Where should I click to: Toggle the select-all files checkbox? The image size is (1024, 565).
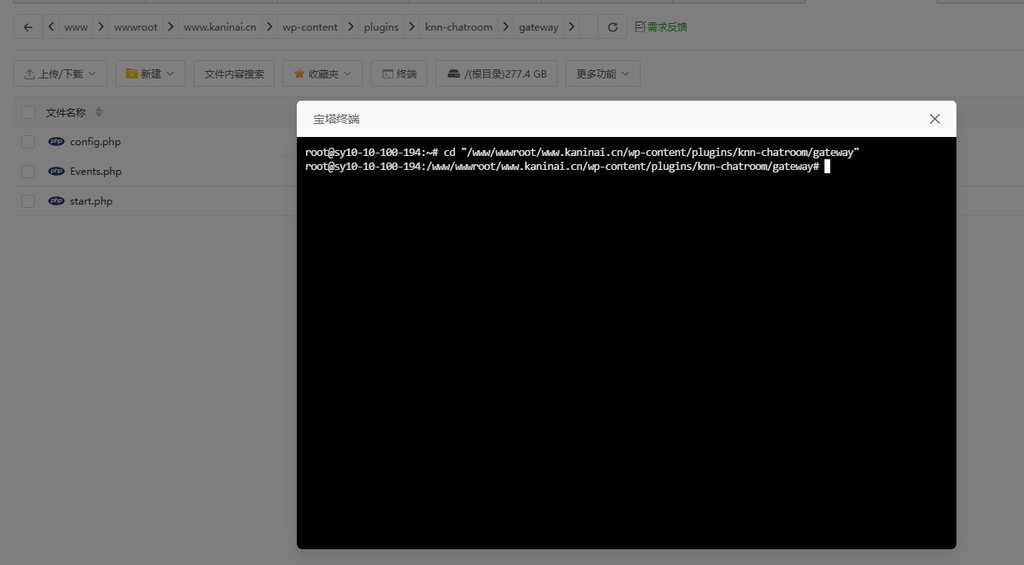click(28, 112)
